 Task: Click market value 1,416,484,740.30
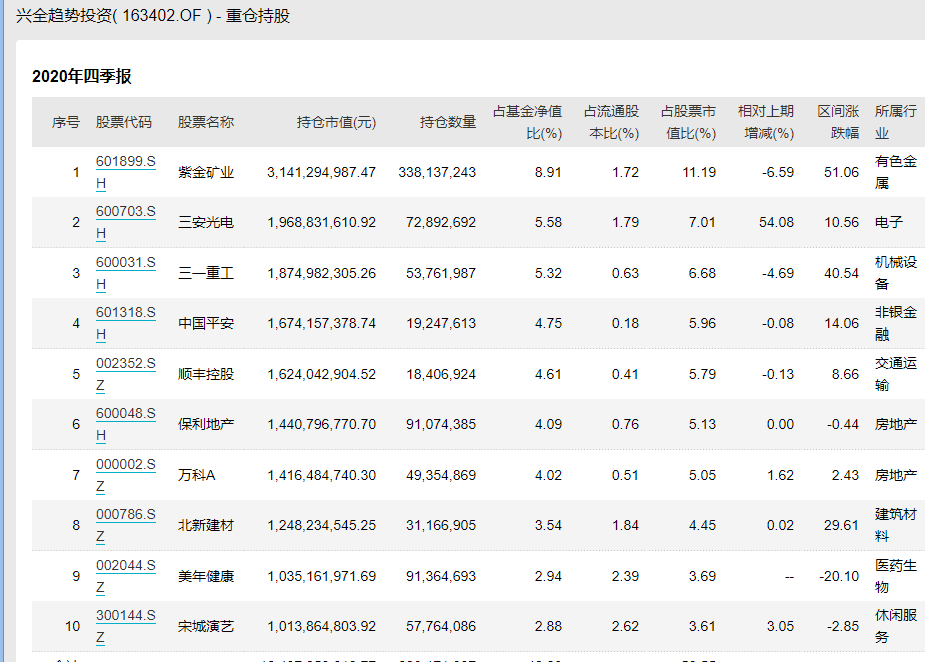tap(322, 475)
